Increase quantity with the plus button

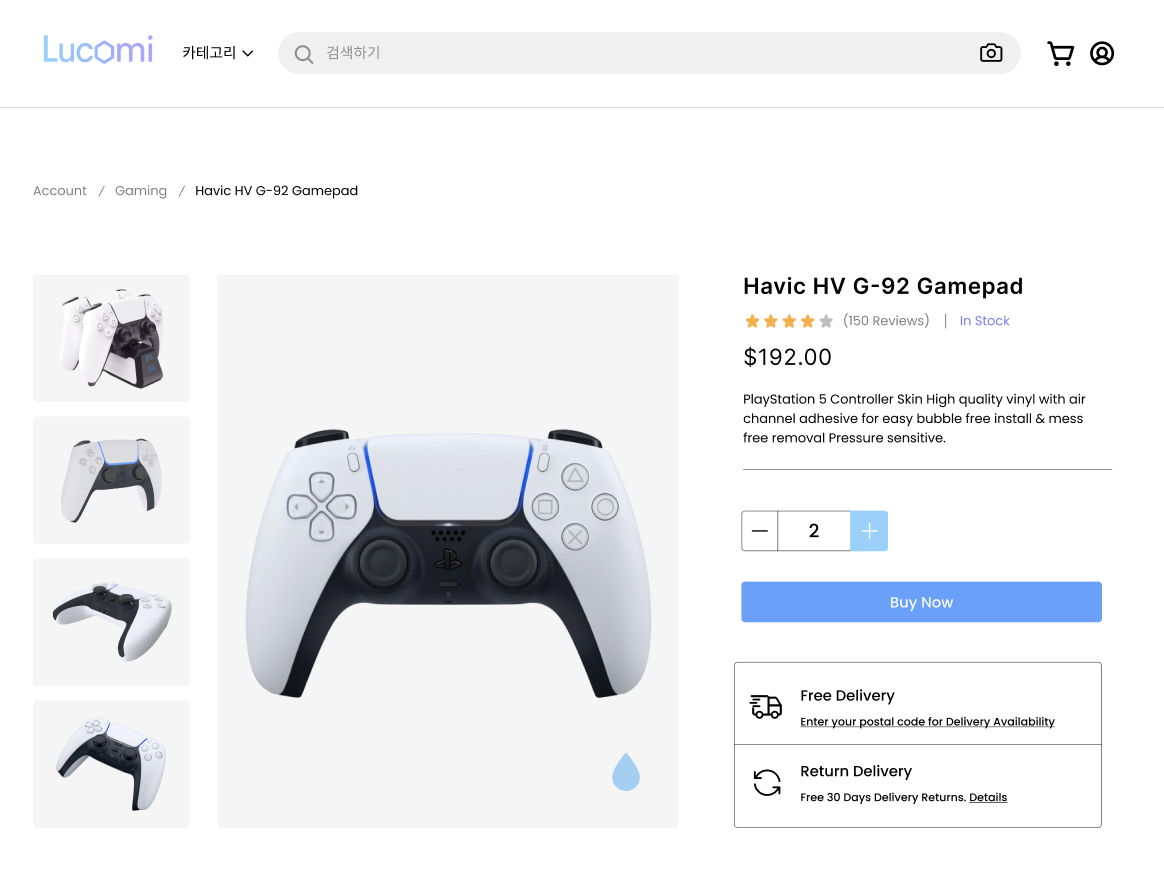pyautogui.click(x=869, y=531)
